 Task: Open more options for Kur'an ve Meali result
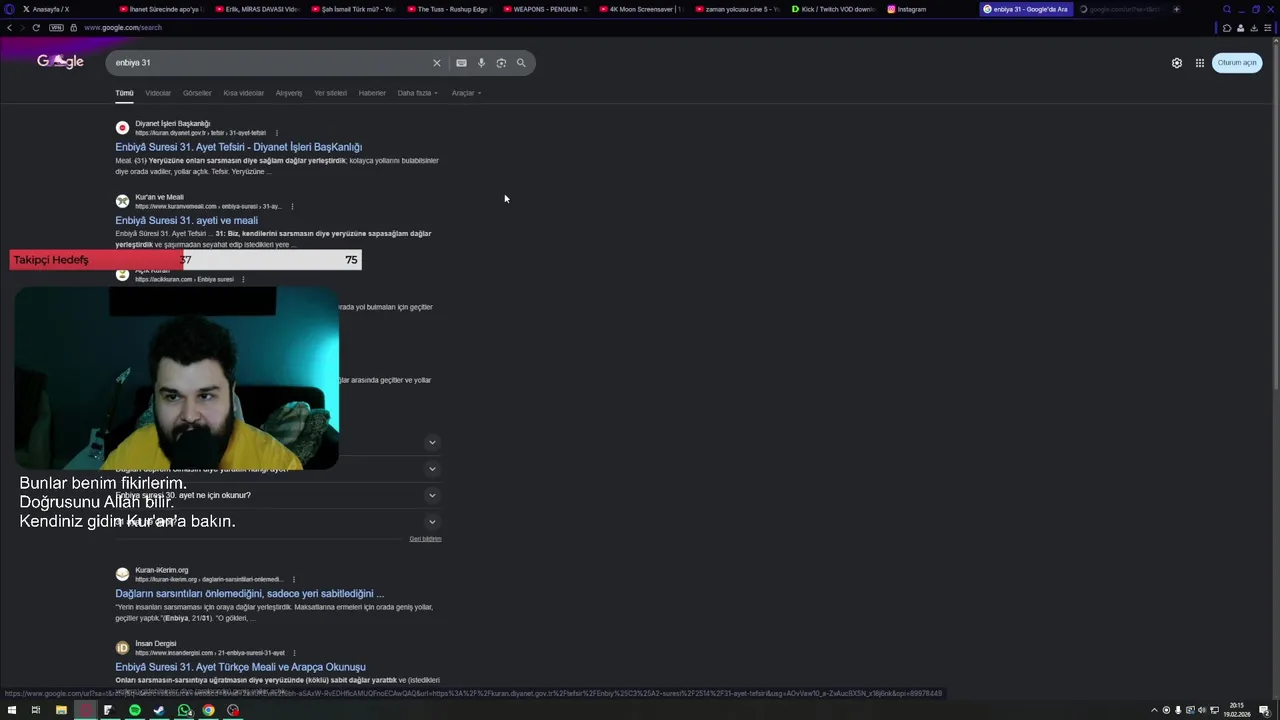292,206
